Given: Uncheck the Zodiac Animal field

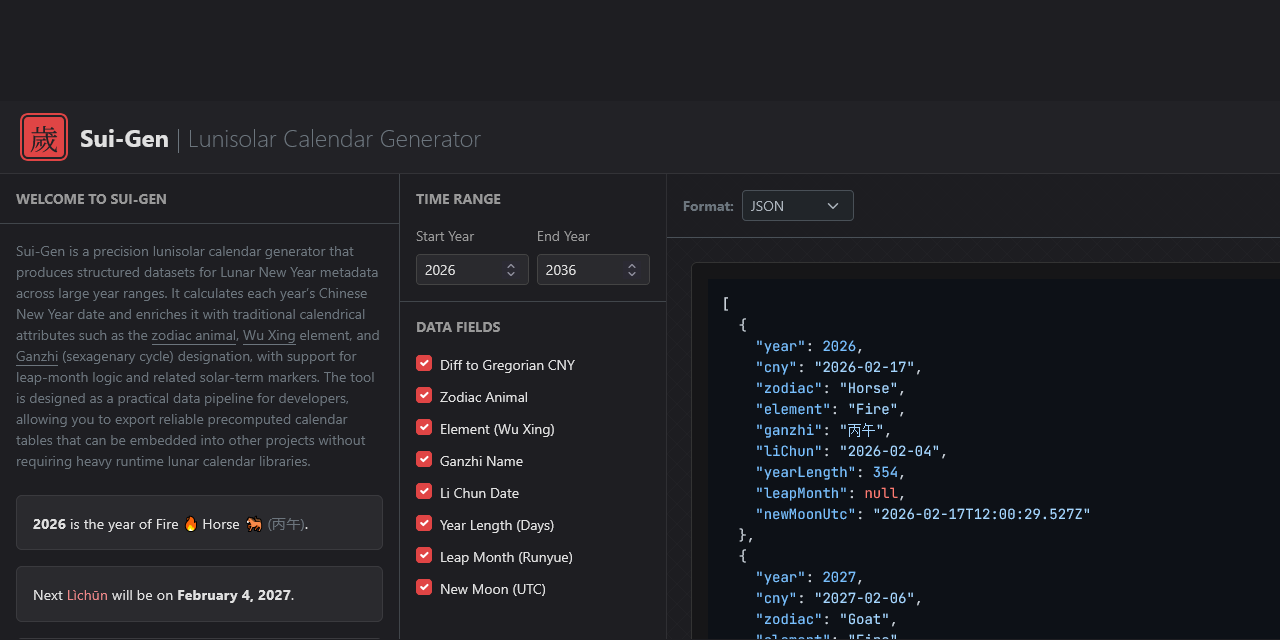Looking at the screenshot, I should tap(424, 396).
